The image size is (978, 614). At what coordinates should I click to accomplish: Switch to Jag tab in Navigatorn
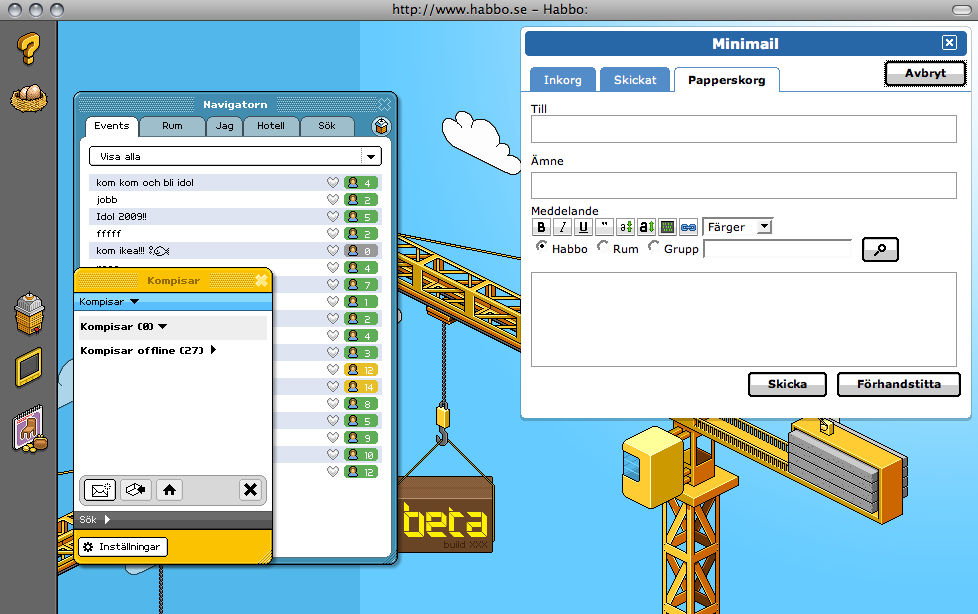(x=225, y=126)
